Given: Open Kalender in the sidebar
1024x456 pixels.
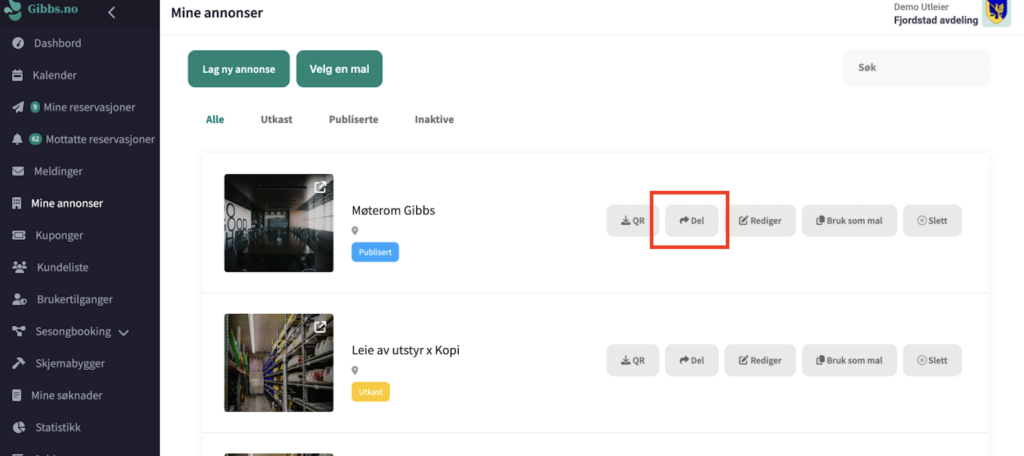Looking at the screenshot, I should [54, 75].
